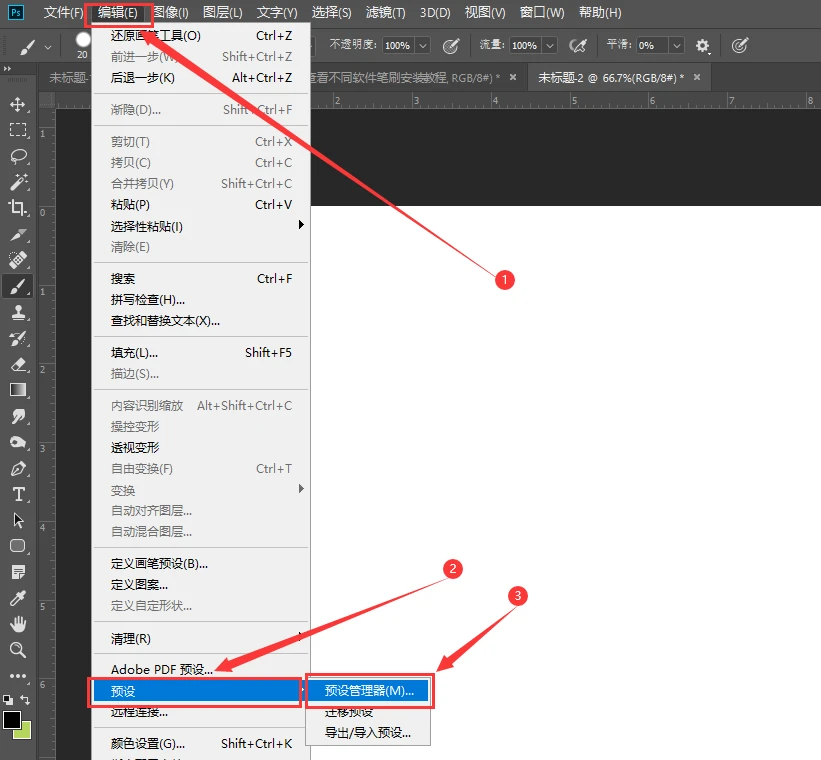Image resolution: width=821 pixels, height=760 pixels.
Task: Swap foreground and background colors
Action: coord(25,701)
